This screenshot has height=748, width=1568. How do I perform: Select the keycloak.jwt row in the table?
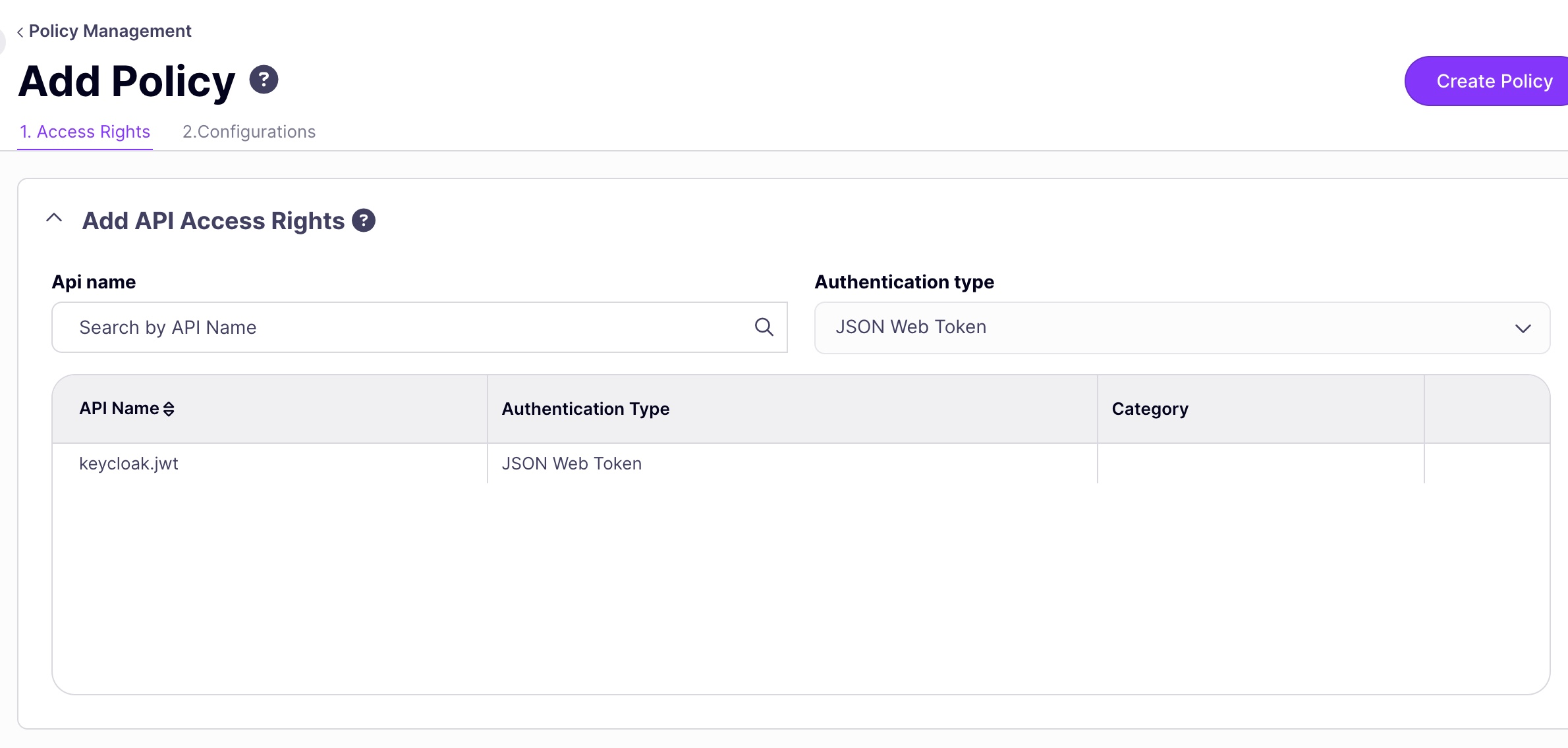[128, 463]
